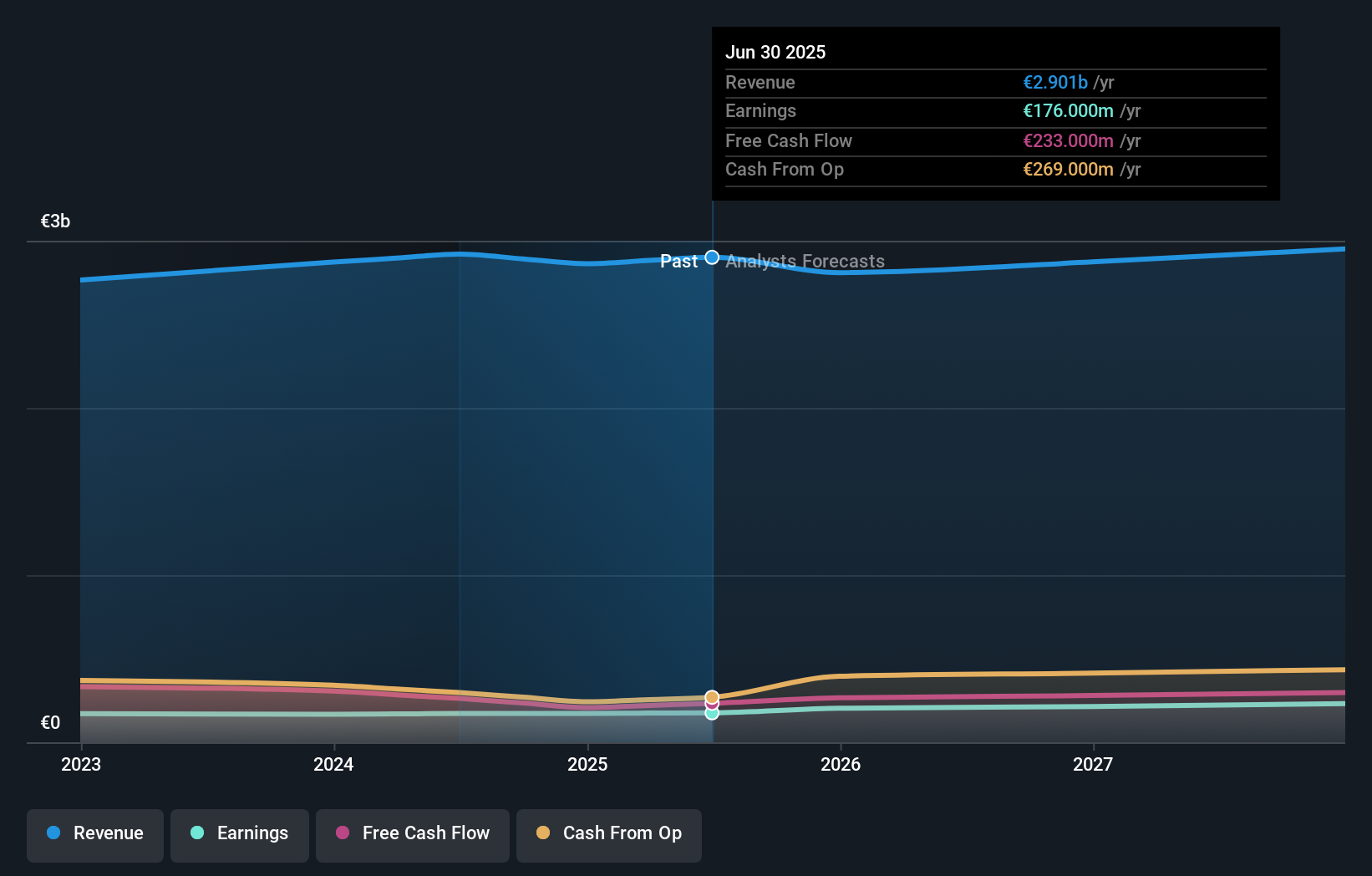The image size is (1372, 876).
Task: Toggle the Cash From Op series visibility
Action: (608, 833)
